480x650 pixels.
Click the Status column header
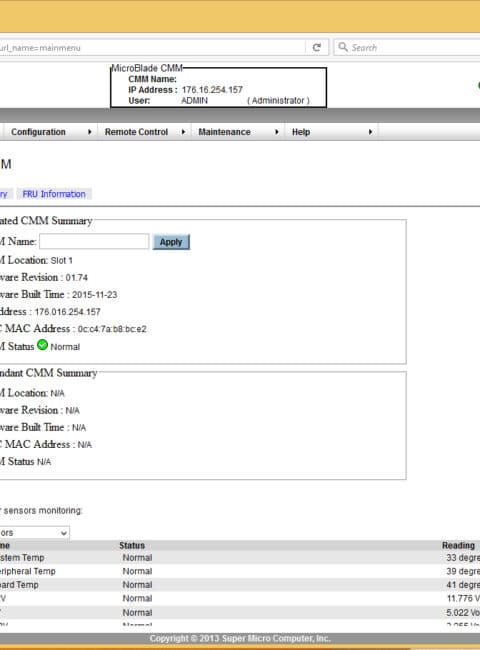[x=132, y=546]
